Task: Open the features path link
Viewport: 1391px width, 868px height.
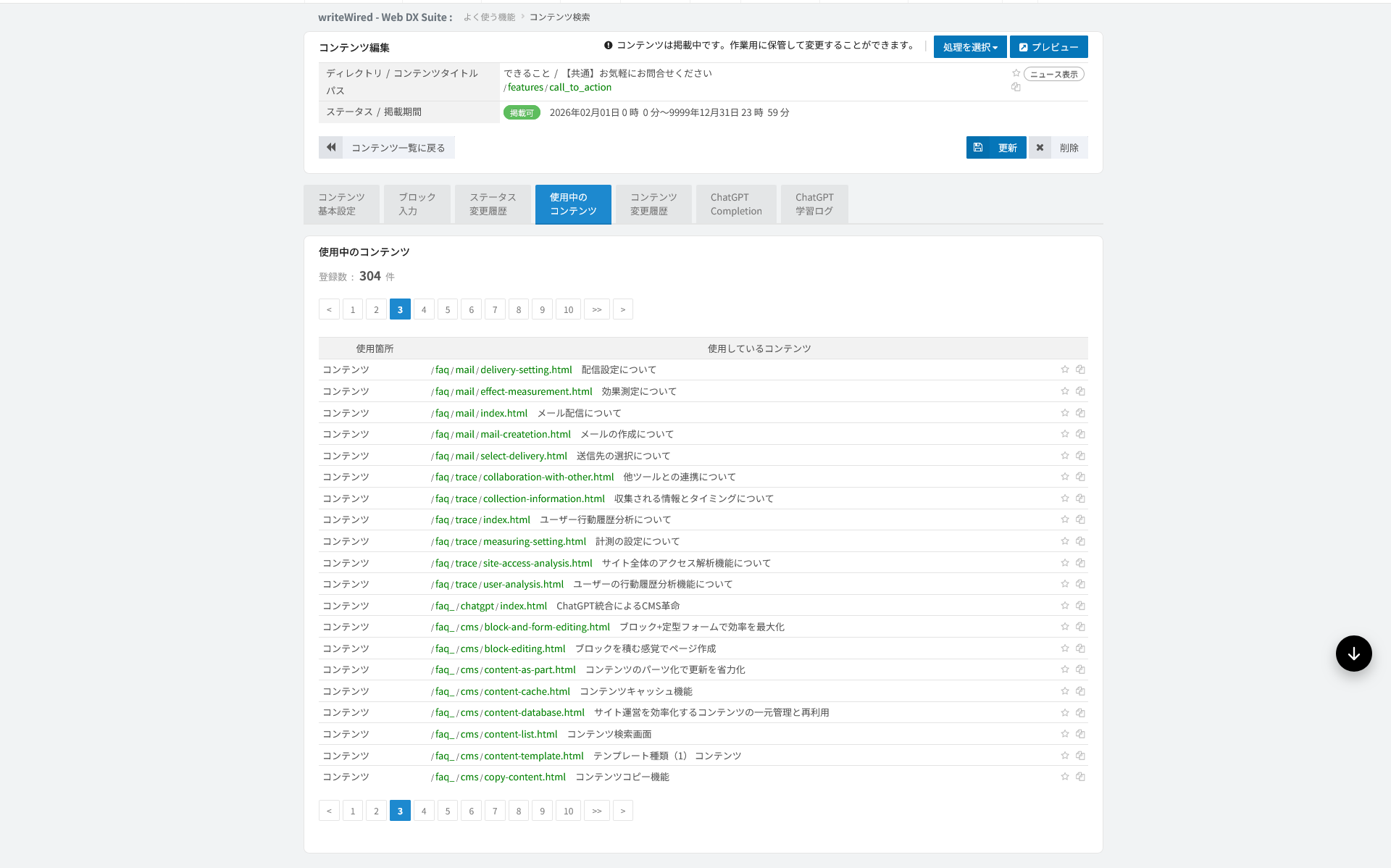Action: 525,87
